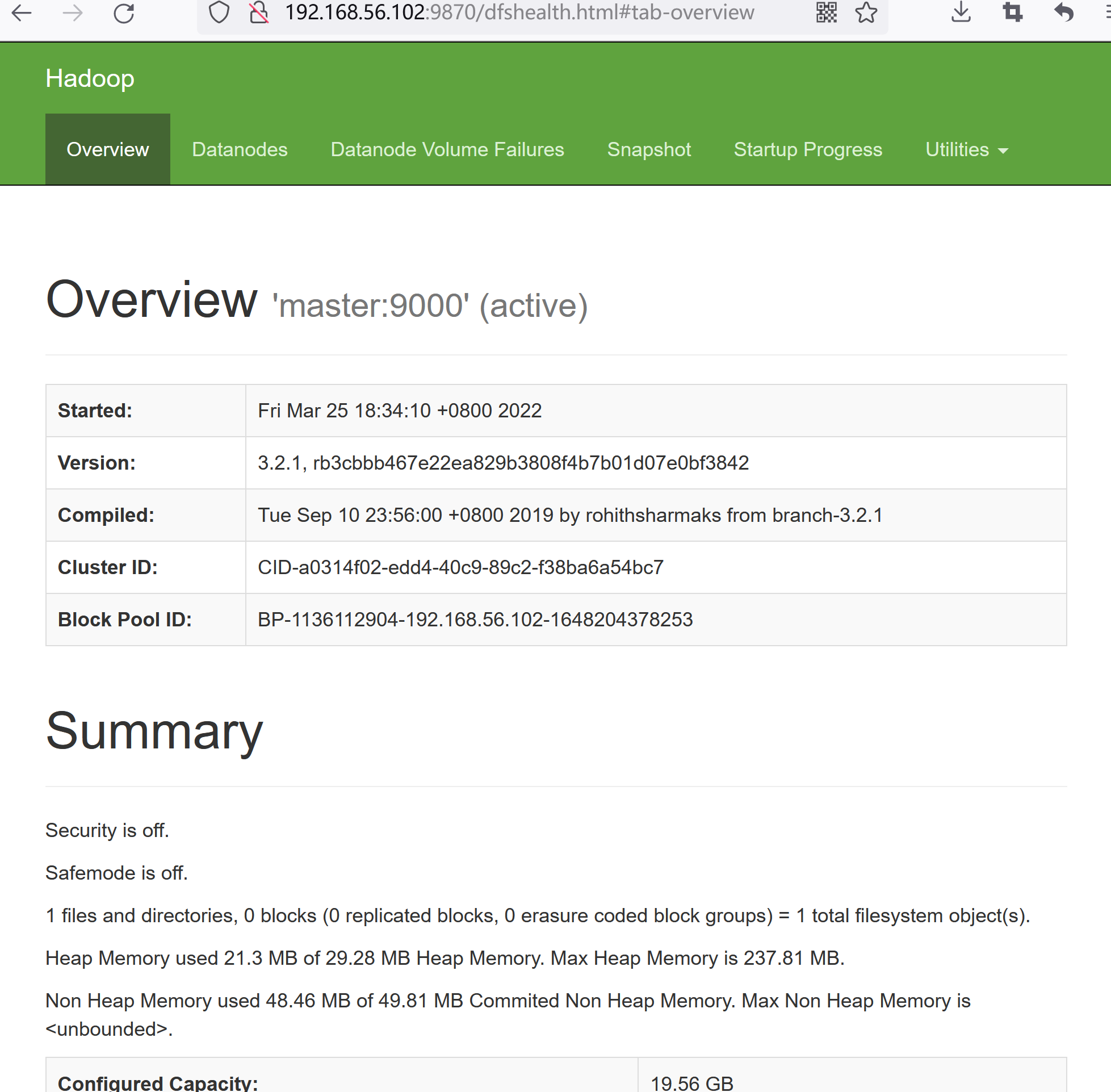This screenshot has width=1111, height=1092.
Task: Click the browser back arrow
Action: (x=22, y=13)
